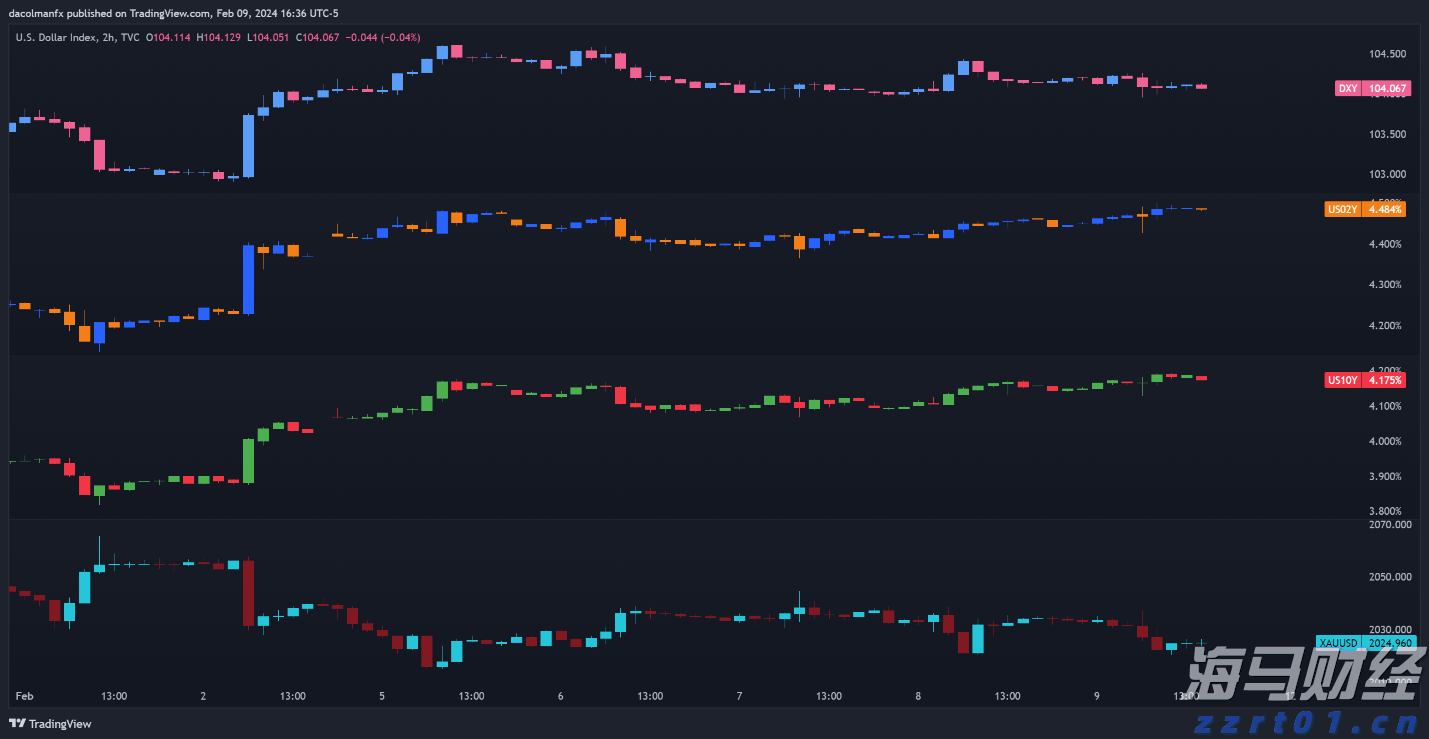Click the TradingView logo at the bottom
The height and width of the screenshot is (739, 1429).
pyautogui.click(x=50, y=724)
